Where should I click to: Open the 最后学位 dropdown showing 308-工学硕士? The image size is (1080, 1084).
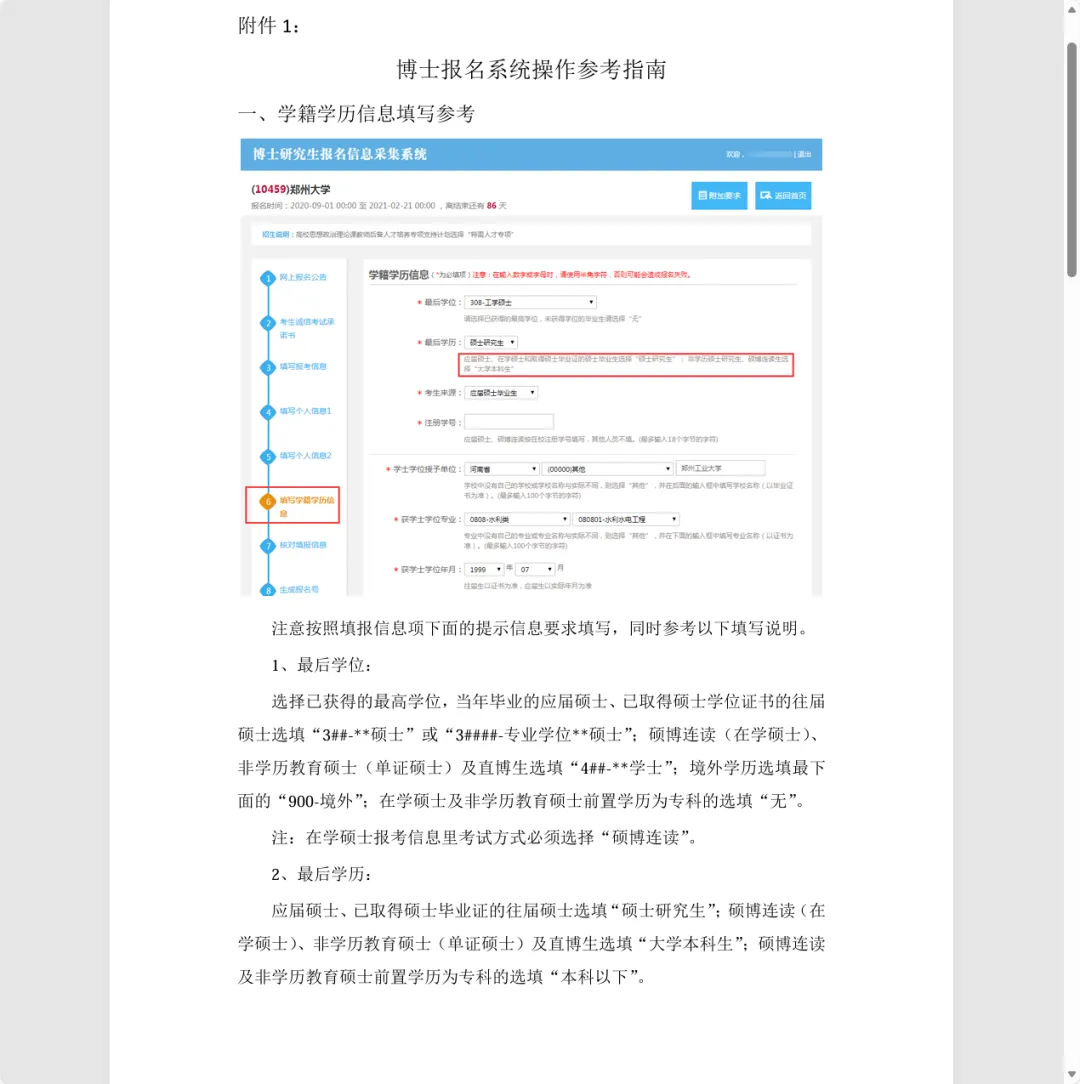[x=530, y=302]
